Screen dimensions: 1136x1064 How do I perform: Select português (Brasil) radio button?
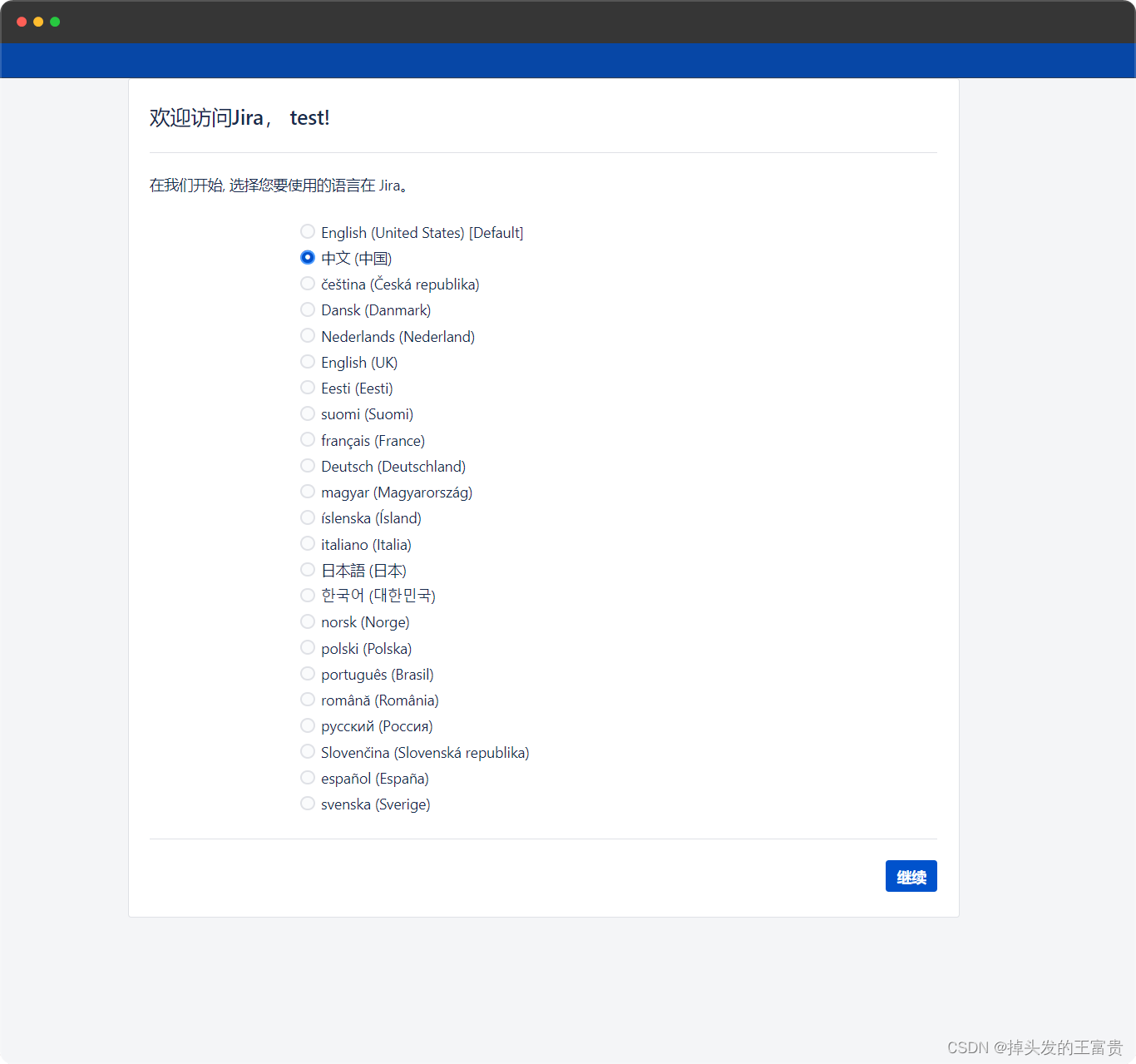308,674
